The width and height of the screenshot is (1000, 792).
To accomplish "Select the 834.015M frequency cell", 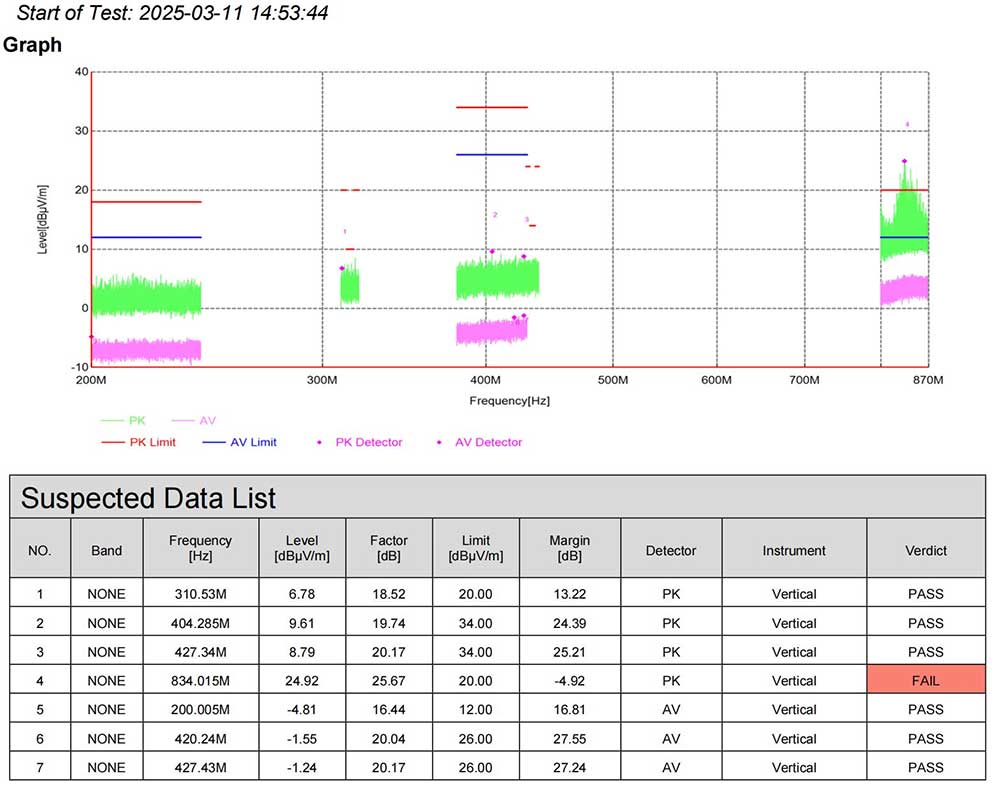I will tap(200, 681).
